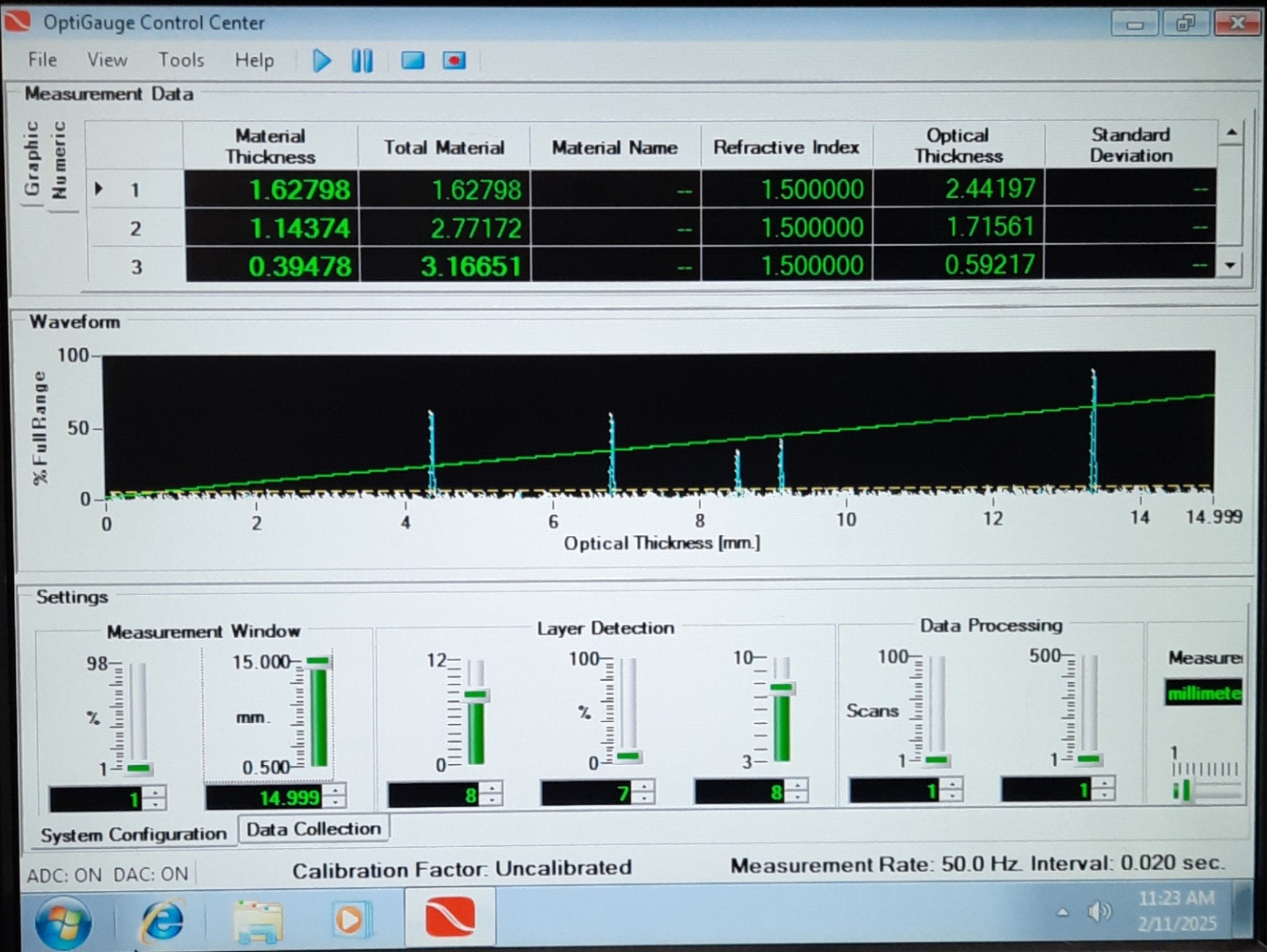The height and width of the screenshot is (952, 1267).
Task: Click the Refractive Index cell in row 2
Action: [787, 227]
